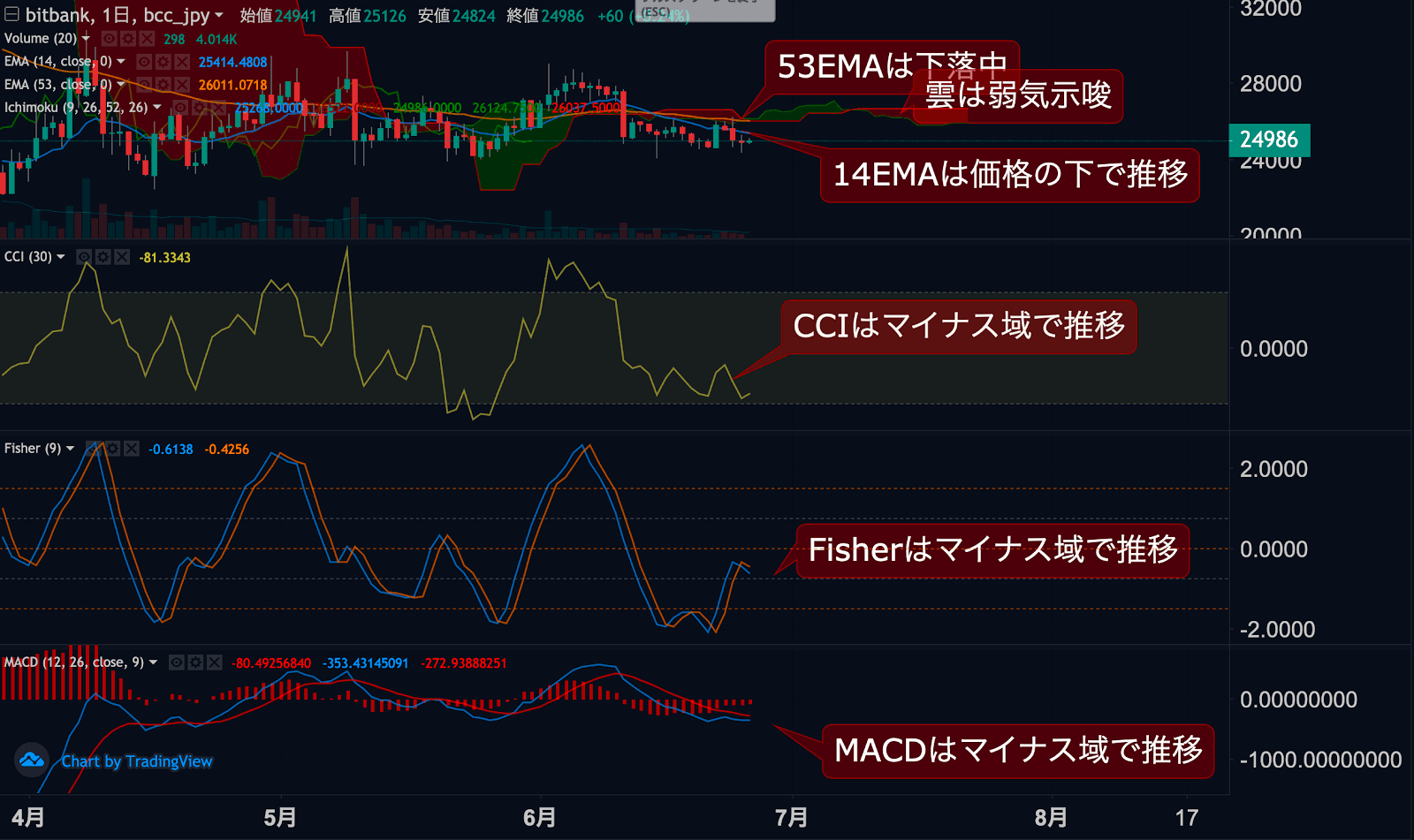
Task: Open the Fisher (9) dropdown arrow
Action: [x=71, y=449]
